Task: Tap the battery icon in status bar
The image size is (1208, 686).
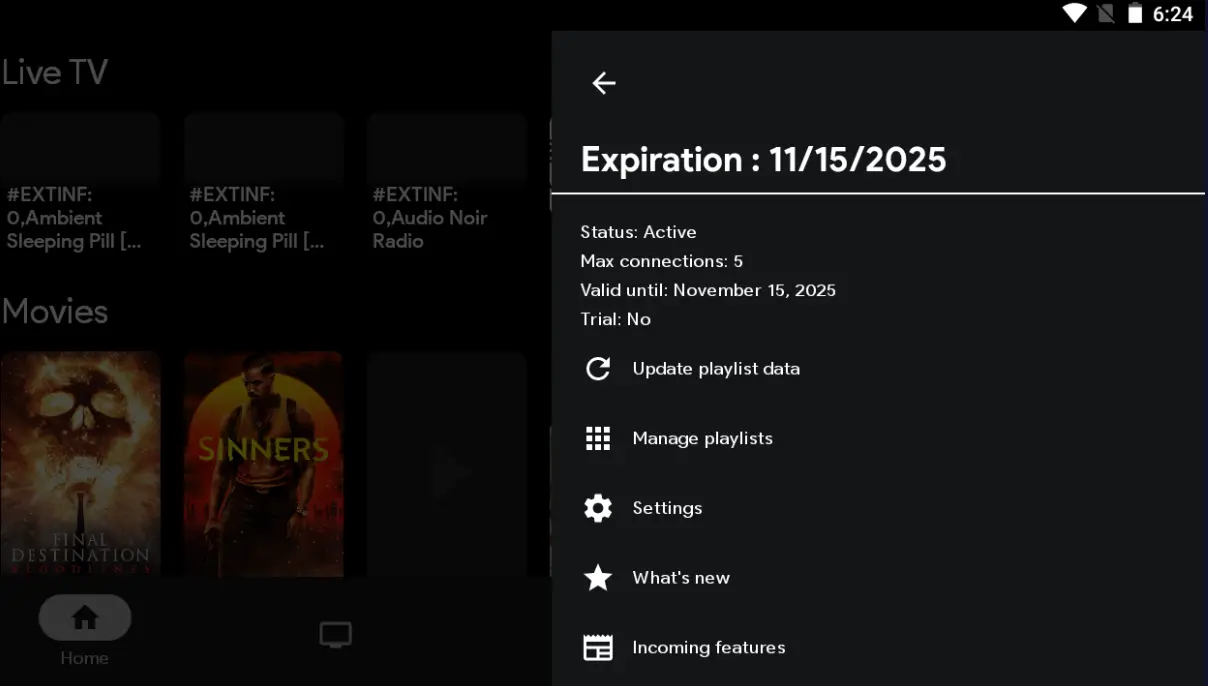Action: (x=1135, y=13)
